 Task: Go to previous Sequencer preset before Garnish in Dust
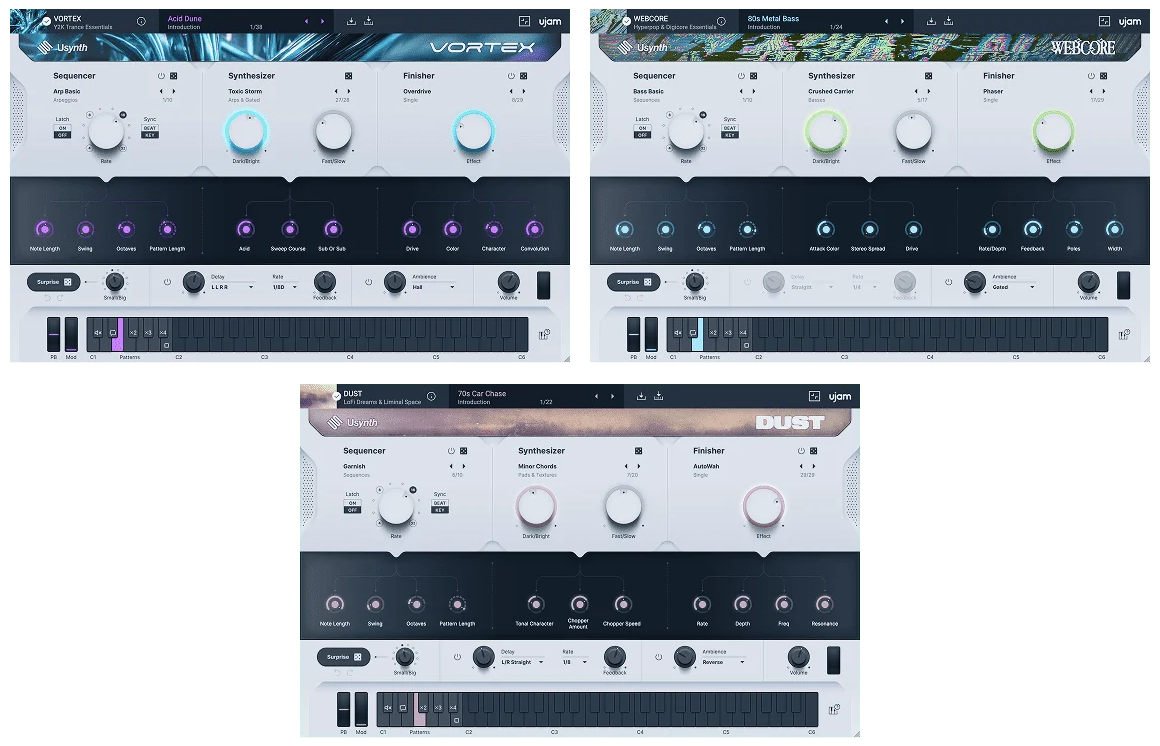(451, 467)
